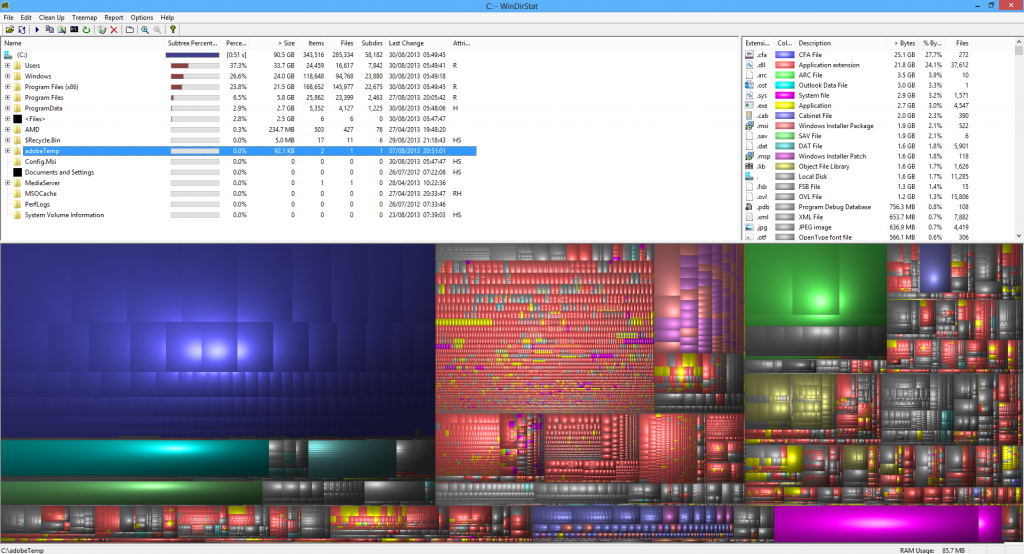Screen dimensions: 1024x554
Task: Click the .msp installer patch file icon
Action: 750,156
